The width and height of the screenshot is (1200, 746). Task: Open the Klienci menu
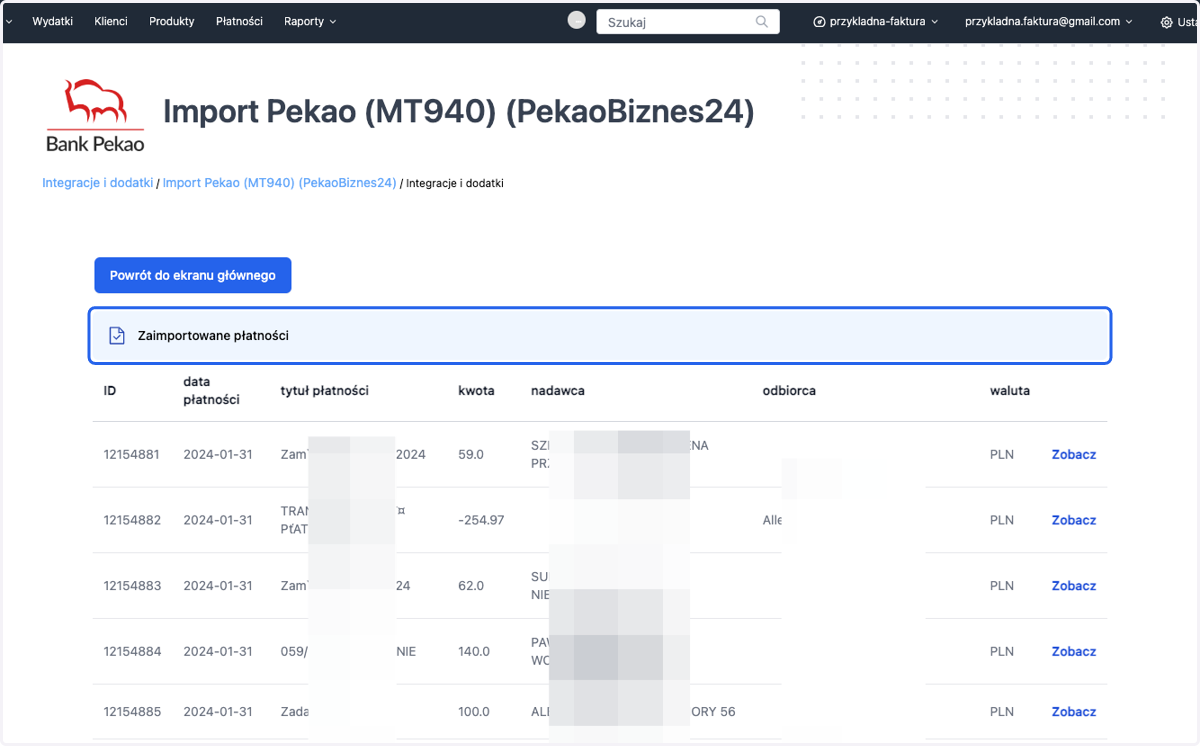pos(111,21)
